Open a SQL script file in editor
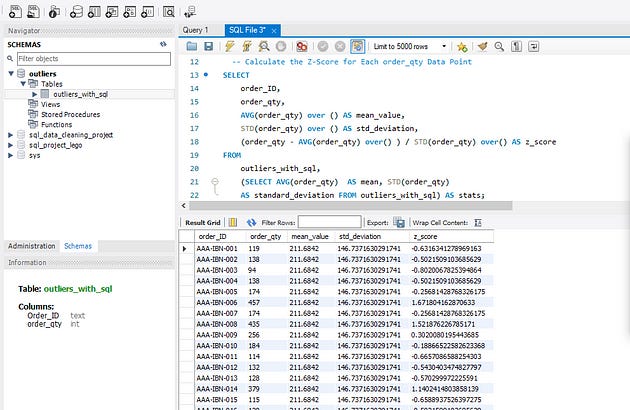Screen dimensions: 630x410 point(190,47)
